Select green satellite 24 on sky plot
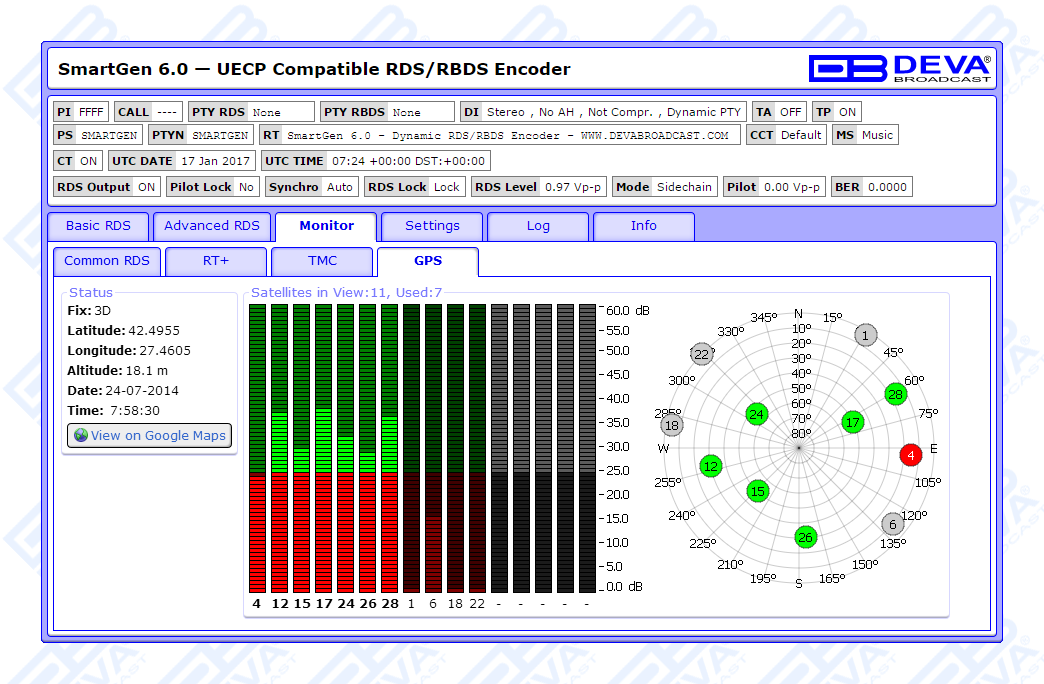Viewport: 1044px width, 684px height. (x=756, y=414)
